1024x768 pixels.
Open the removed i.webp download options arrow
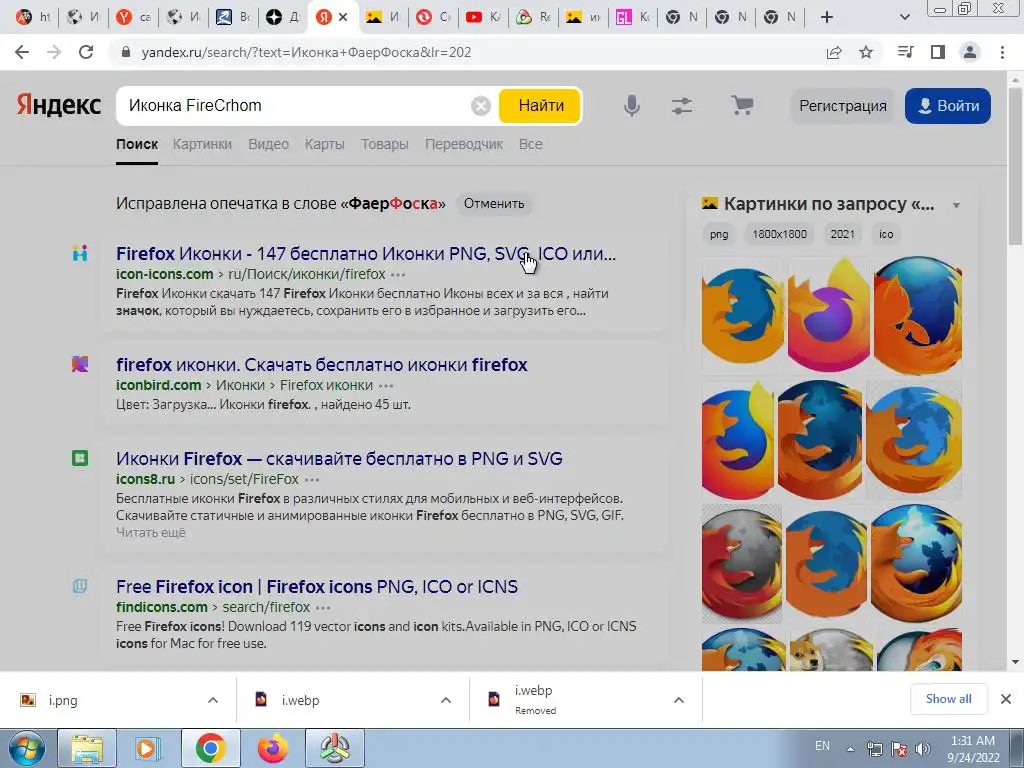coord(679,700)
